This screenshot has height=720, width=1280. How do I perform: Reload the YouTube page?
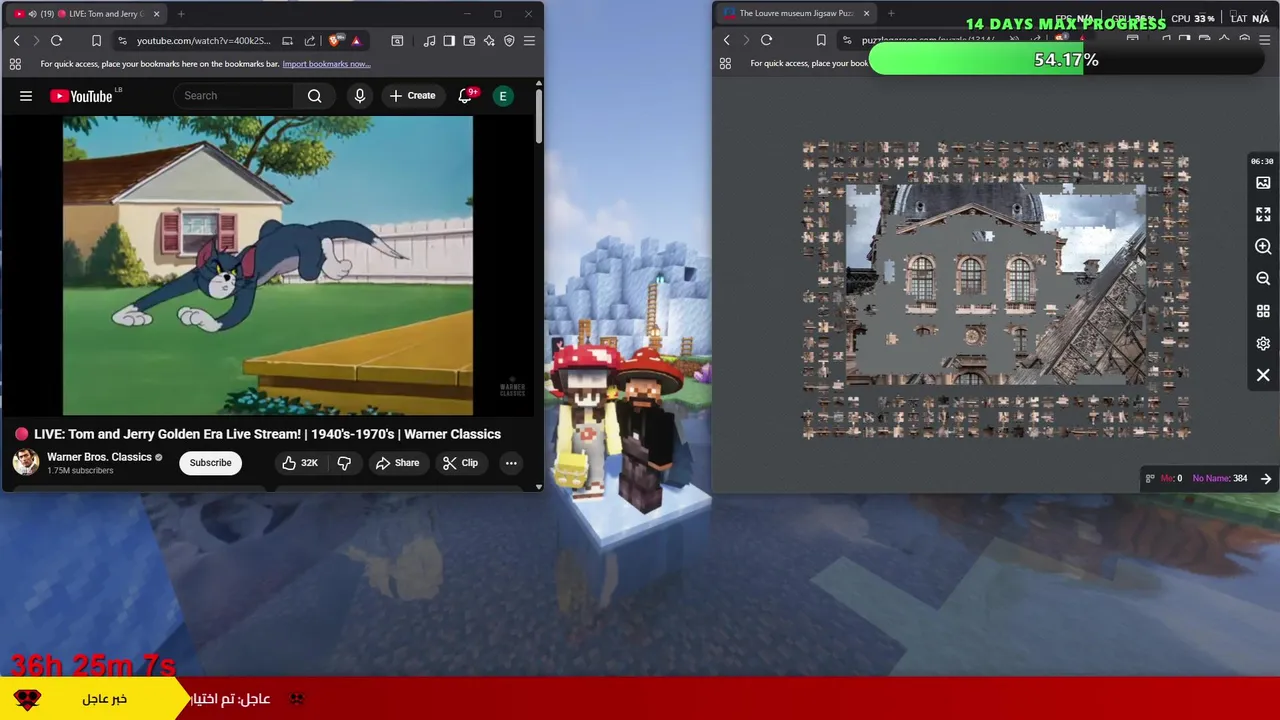point(56,40)
